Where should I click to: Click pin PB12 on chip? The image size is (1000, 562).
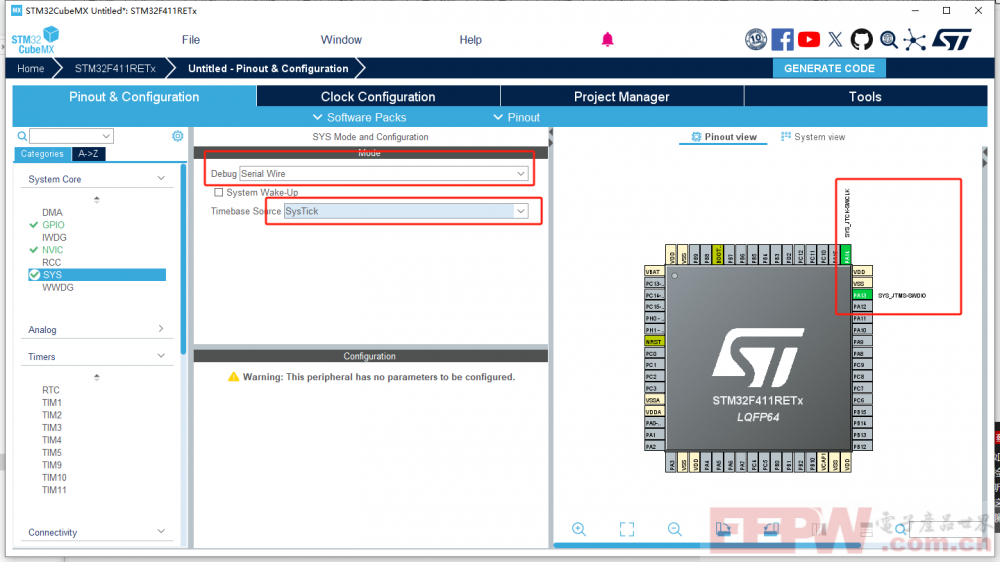tap(862, 447)
